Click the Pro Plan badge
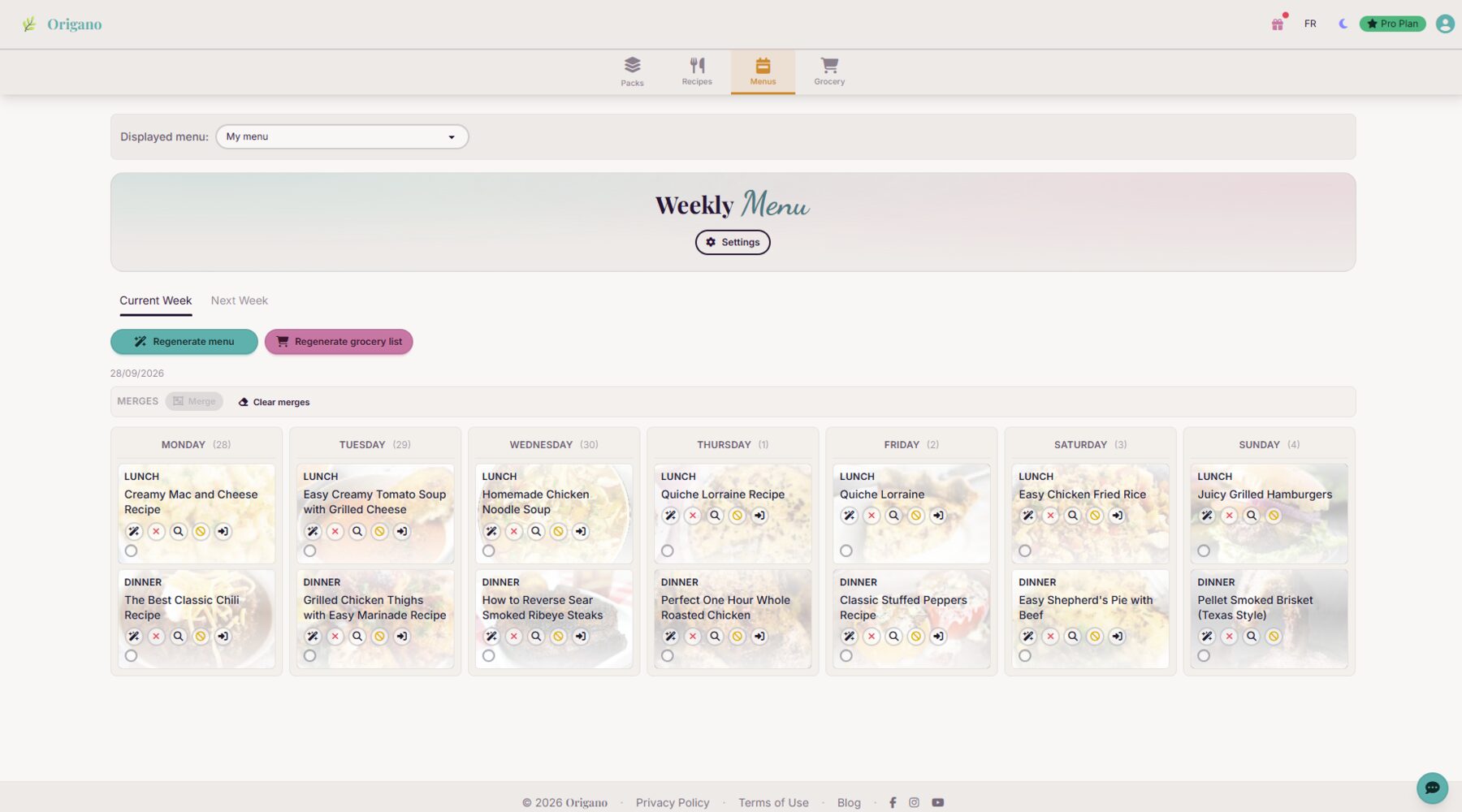The image size is (1462, 812). coord(1392,24)
